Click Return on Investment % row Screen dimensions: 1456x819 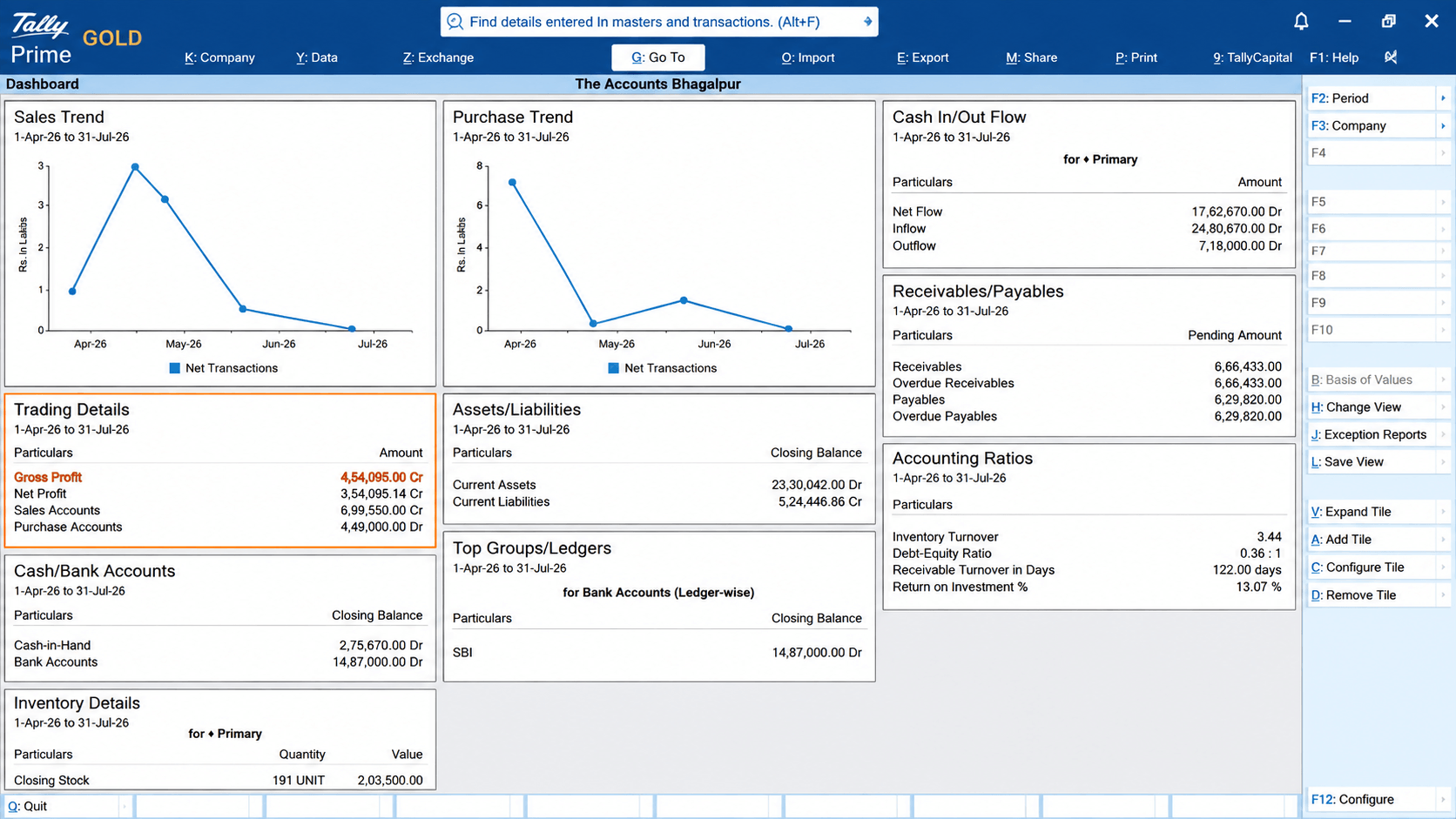1087,587
